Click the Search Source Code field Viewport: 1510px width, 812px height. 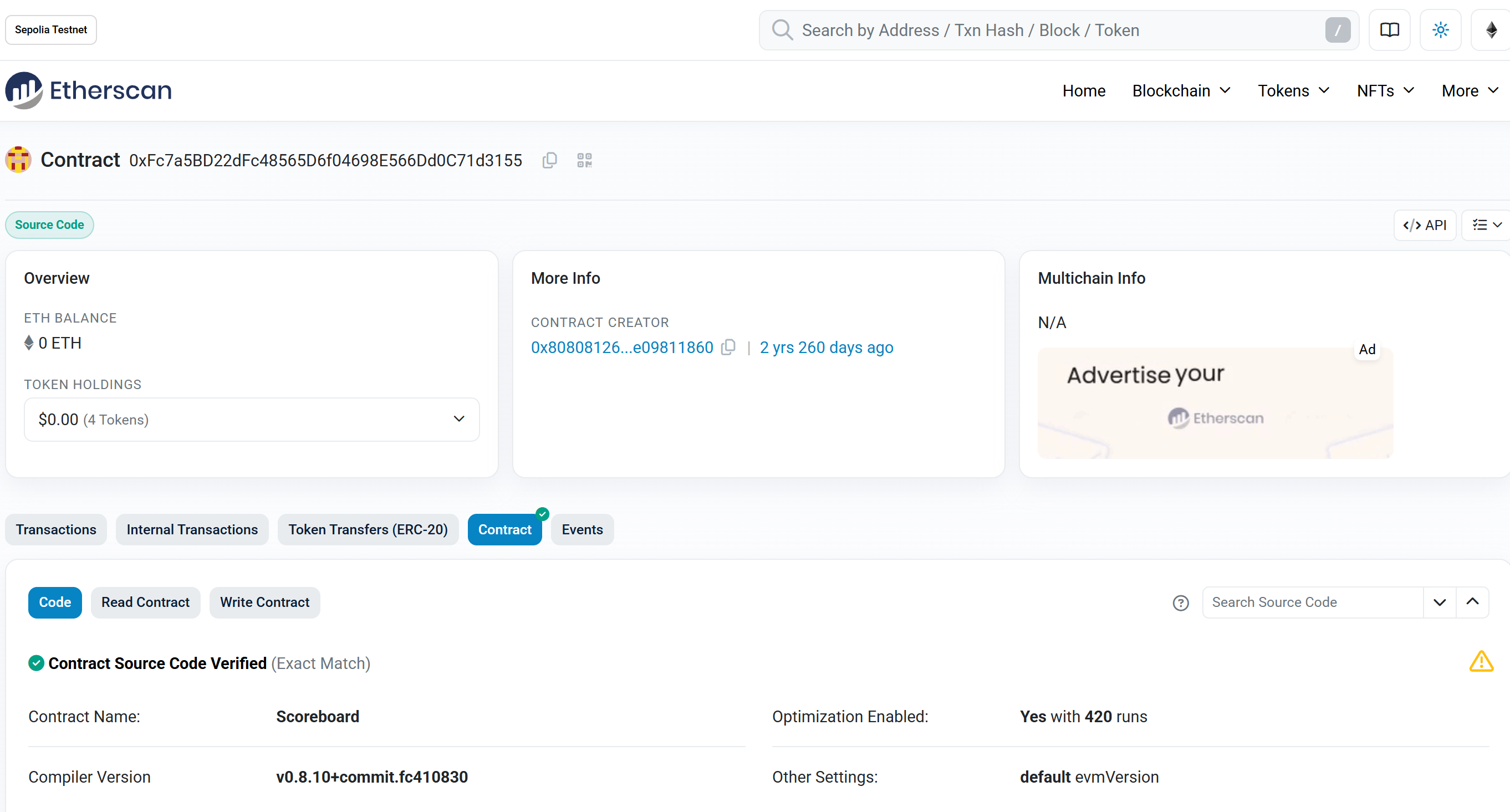[1313, 602]
